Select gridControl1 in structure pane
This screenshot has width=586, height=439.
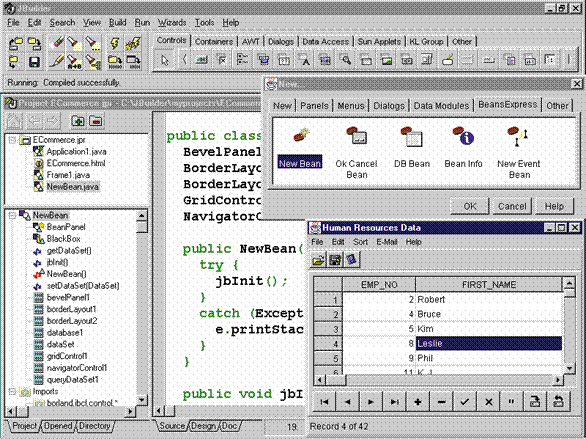point(67,356)
